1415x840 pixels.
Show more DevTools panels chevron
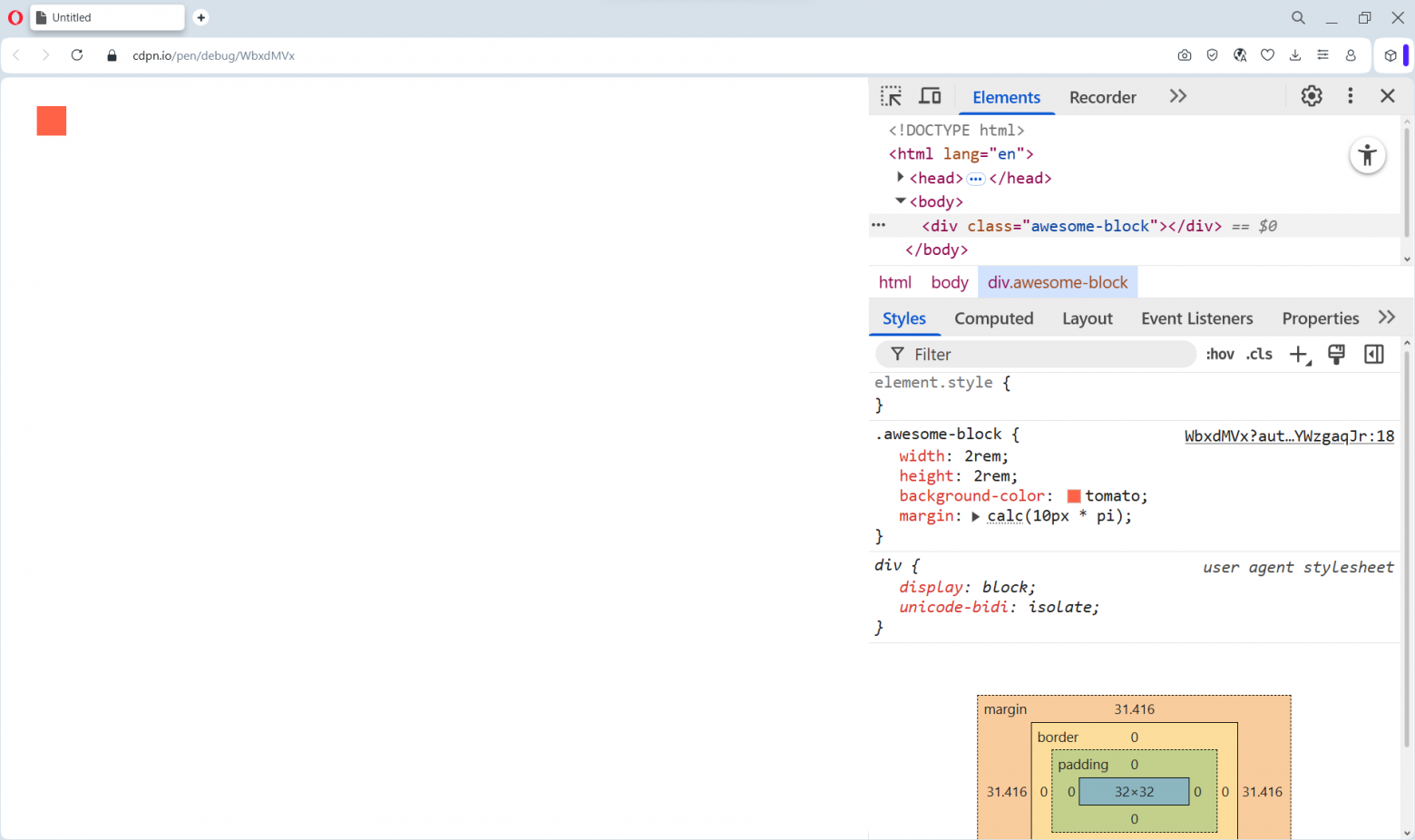(x=1177, y=96)
